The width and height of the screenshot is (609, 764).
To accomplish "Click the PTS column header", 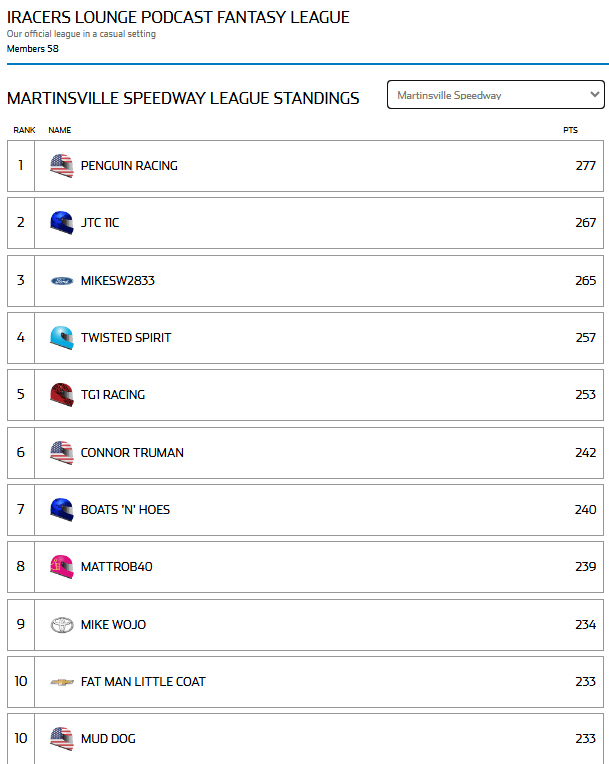I will tap(570, 130).
